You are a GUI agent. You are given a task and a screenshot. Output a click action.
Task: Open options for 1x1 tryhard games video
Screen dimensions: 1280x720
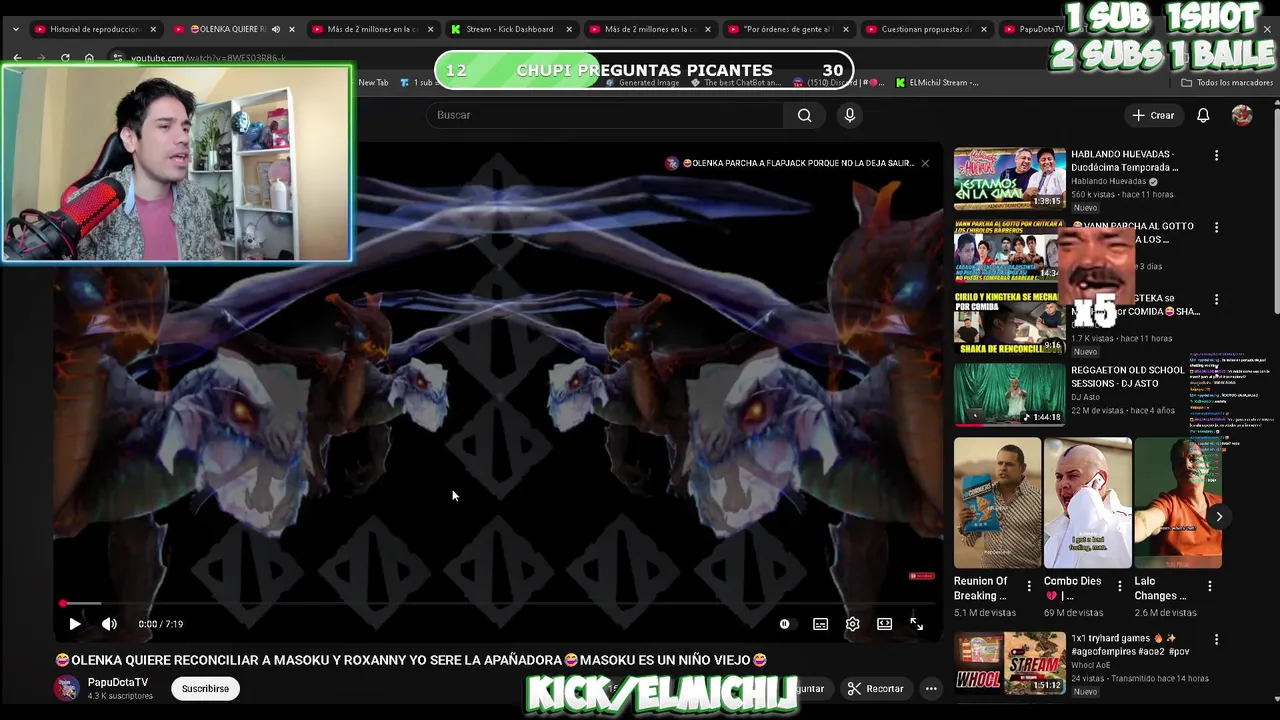click(x=1216, y=639)
